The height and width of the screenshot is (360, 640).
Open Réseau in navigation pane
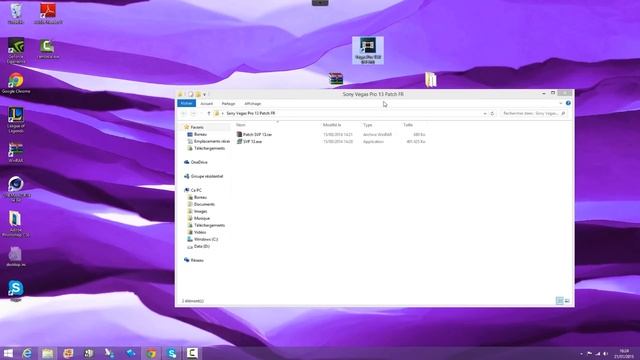point(194,260)
